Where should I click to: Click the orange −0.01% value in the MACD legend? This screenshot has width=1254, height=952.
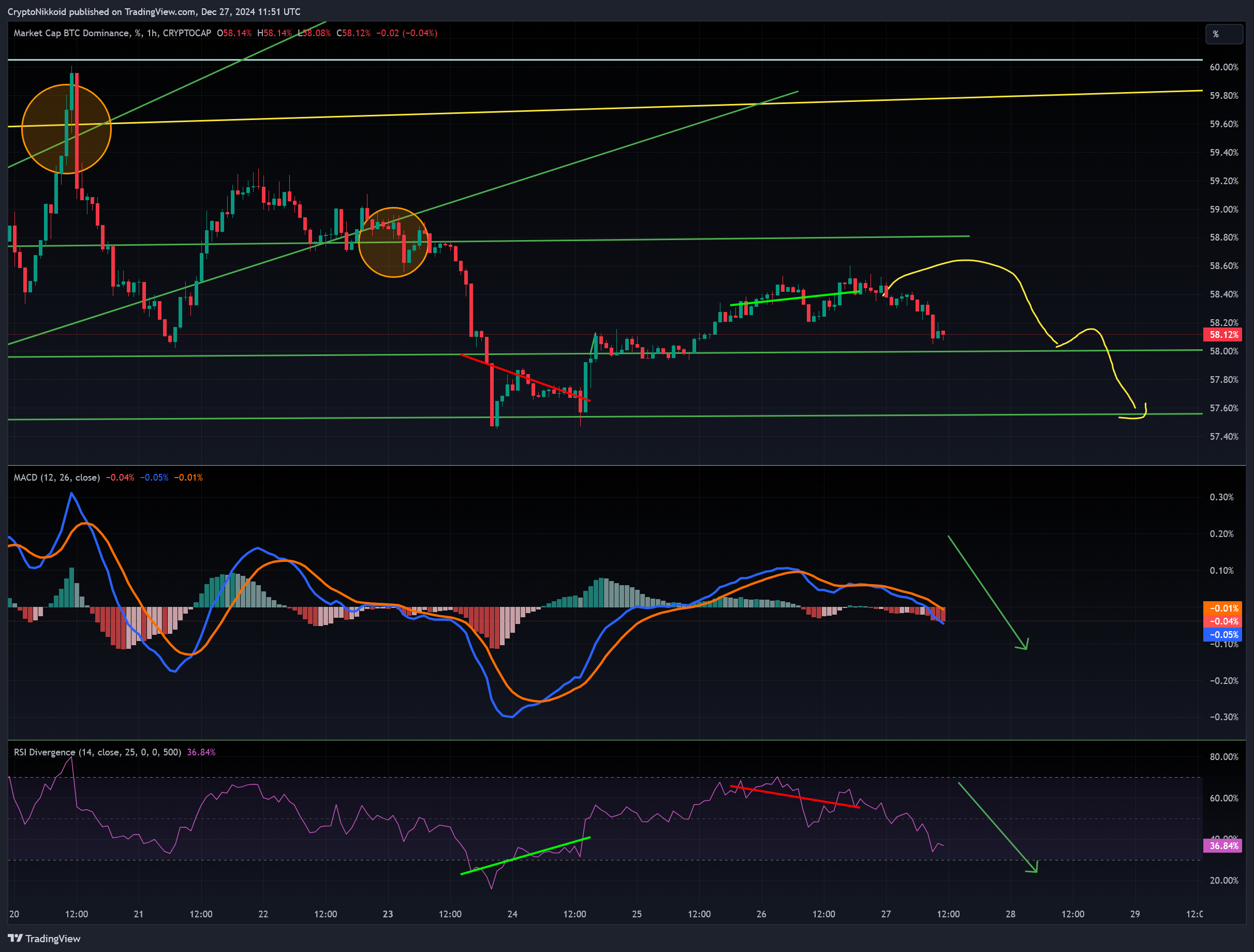coord(188,478)
